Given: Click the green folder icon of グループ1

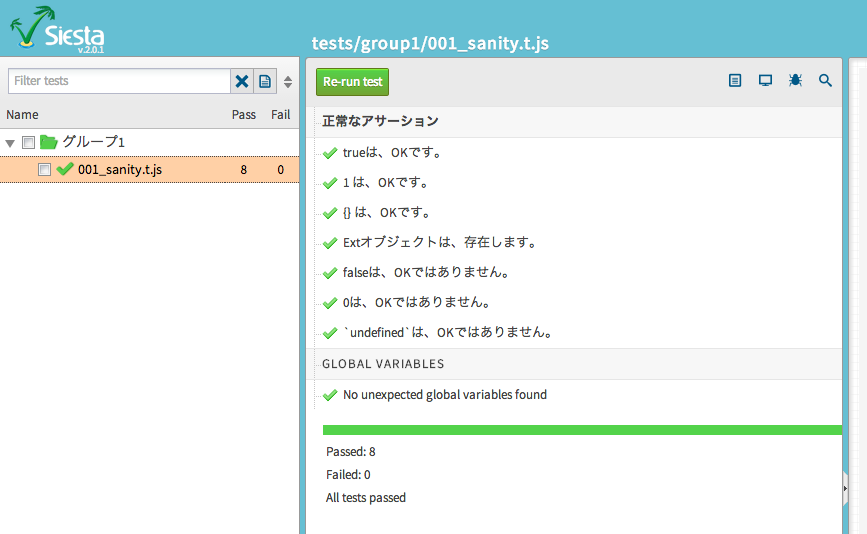Looking at the screenshot, I should click(49, 142).
